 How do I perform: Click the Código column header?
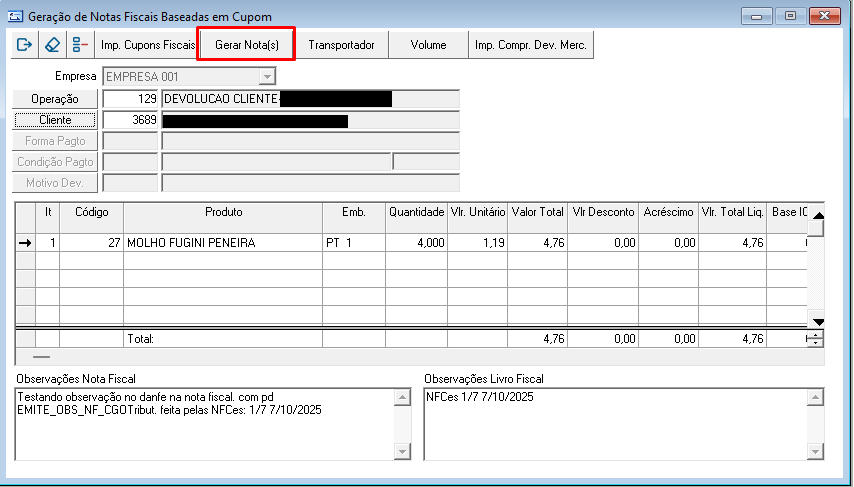[x=92, y=212]
